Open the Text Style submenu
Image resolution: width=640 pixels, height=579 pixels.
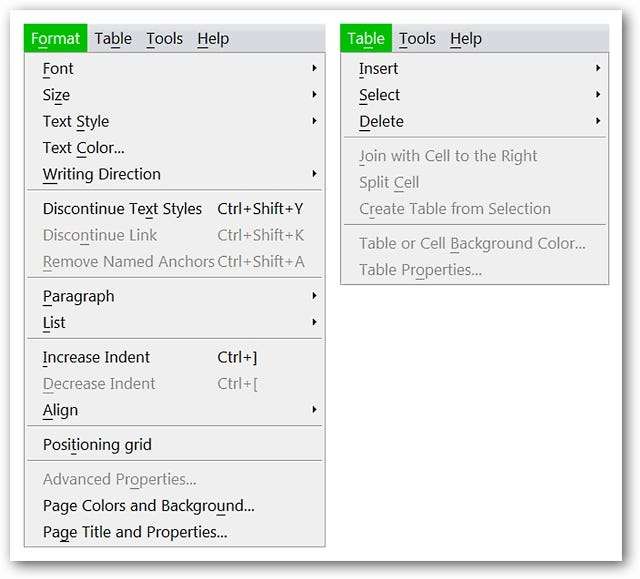[x=76, y=121]
